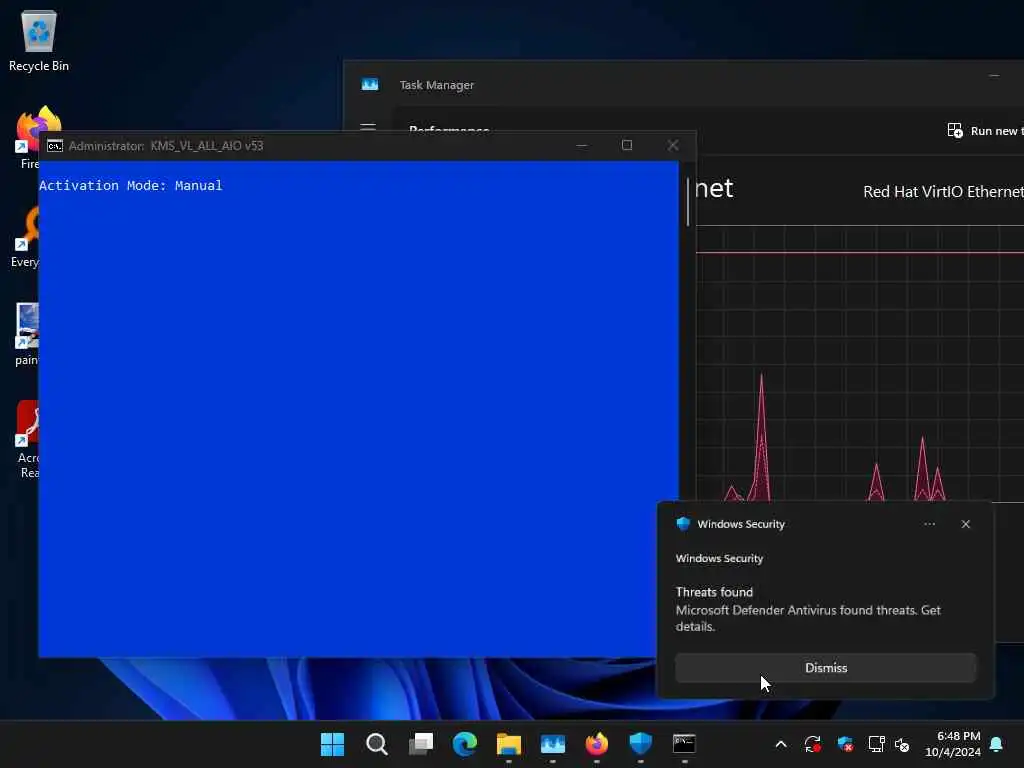The image size is (1024, 768).
Task: Open the Start menu
Action: click(x=332, y=744)
